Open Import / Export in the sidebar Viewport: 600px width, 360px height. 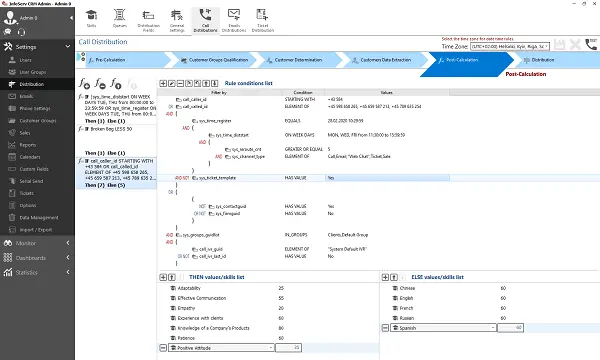[37, 230]
